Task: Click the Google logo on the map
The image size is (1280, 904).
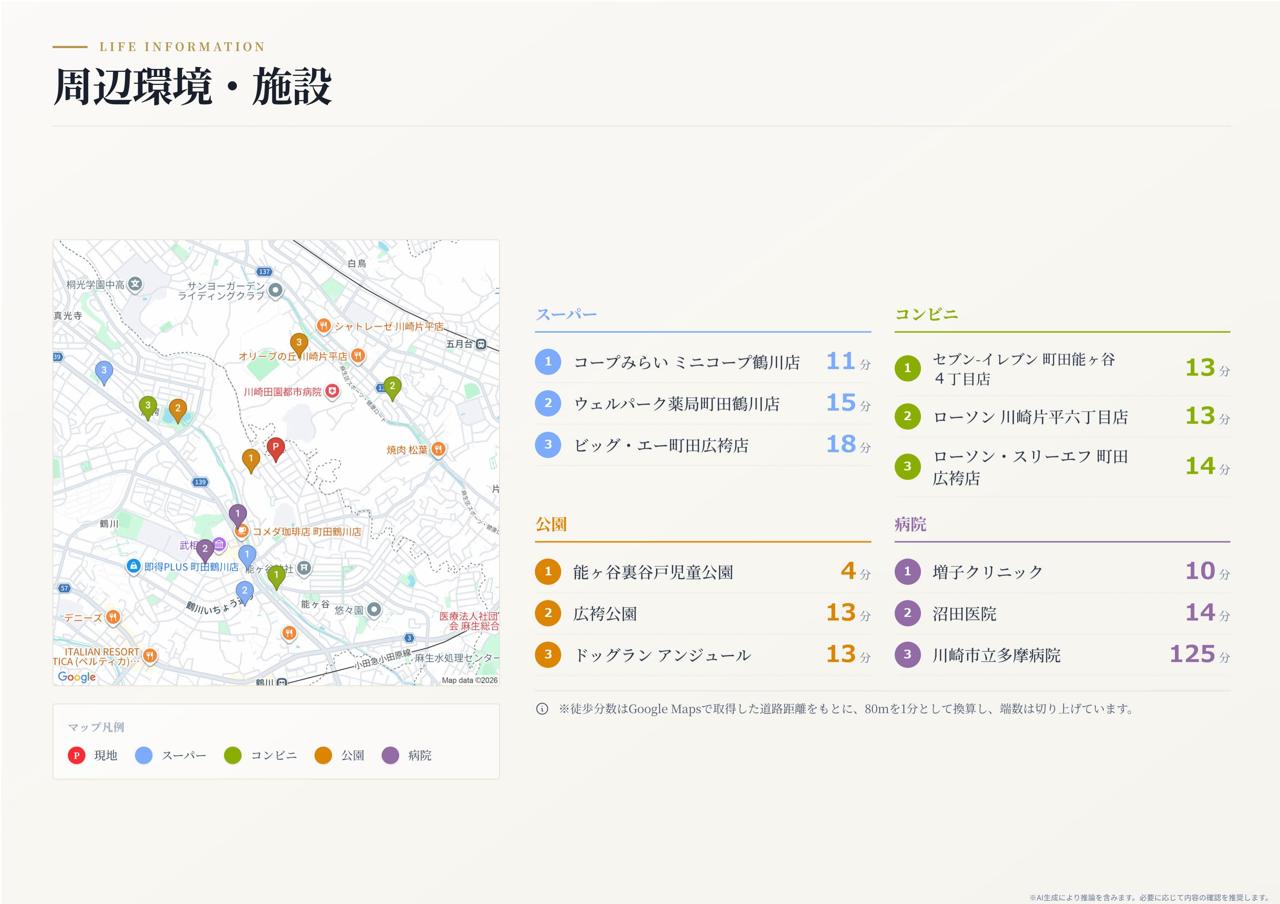Action: (77, 677)
